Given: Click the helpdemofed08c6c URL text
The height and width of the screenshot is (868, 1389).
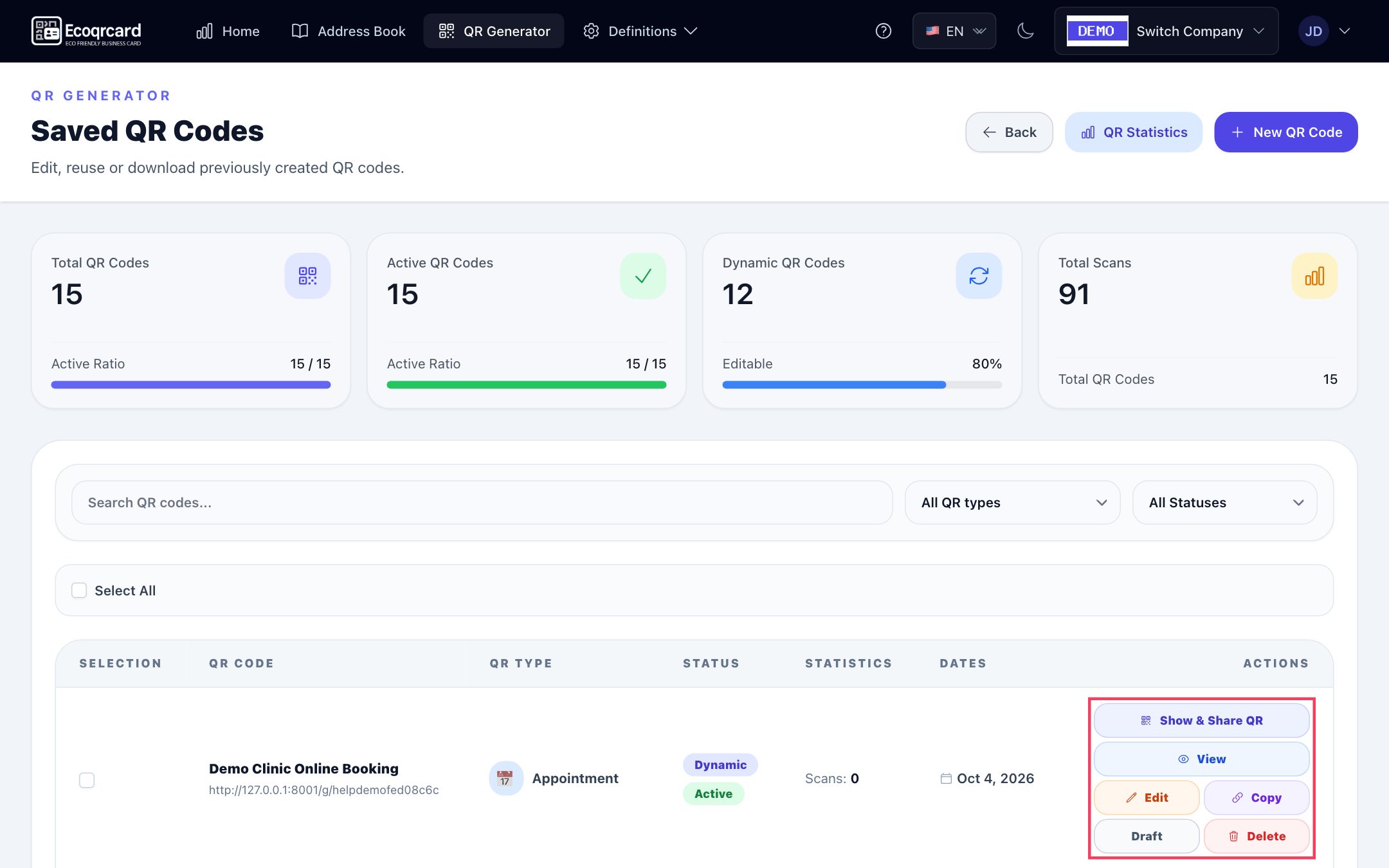Looking at the screenshot, I should coord(324,790).
